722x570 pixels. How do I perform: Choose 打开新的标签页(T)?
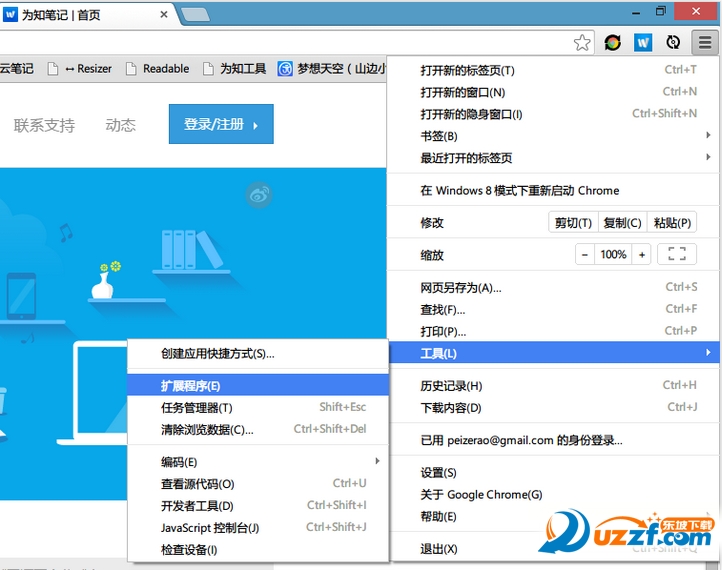(553, 70)
